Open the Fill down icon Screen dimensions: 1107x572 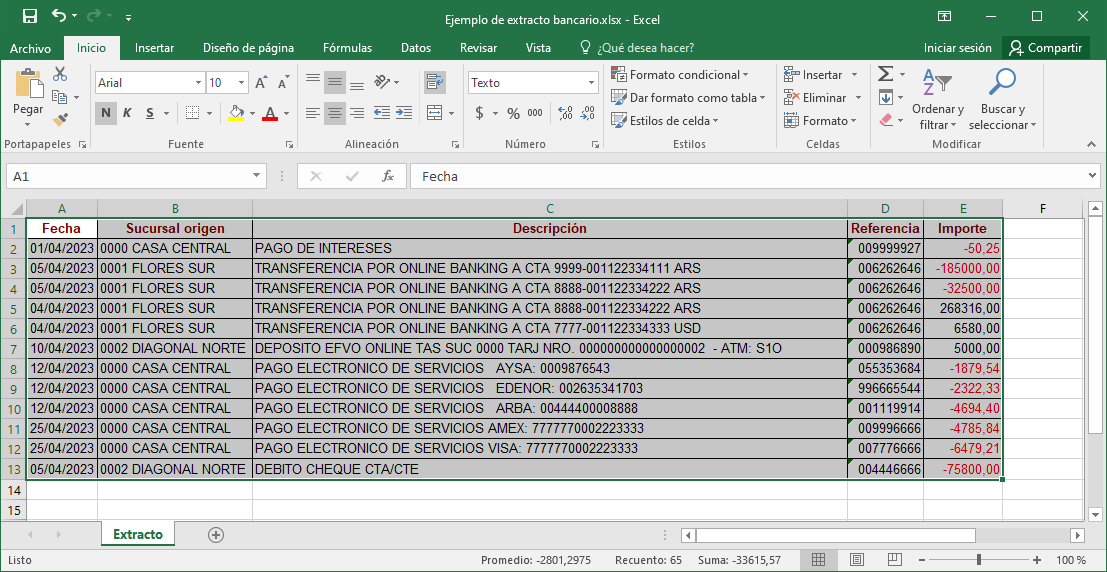[885, 97]
